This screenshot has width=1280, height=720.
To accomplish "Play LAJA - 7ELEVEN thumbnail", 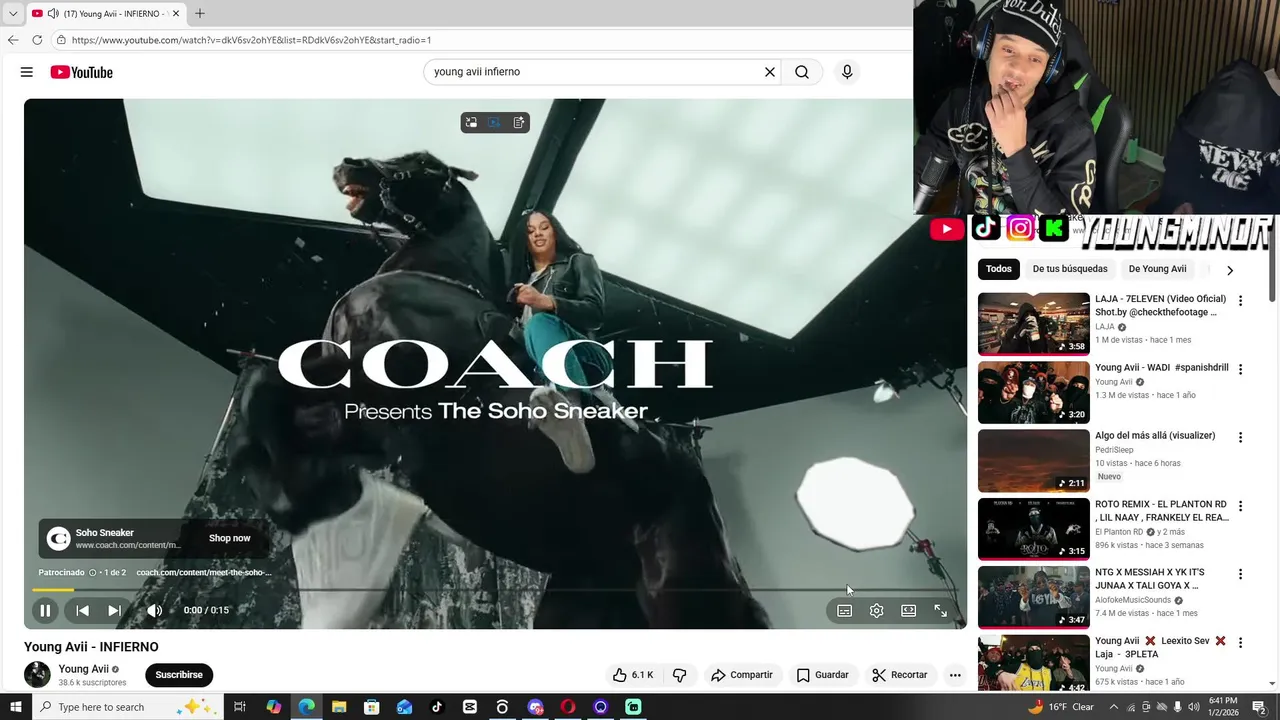I will (x=1034, y=324).
